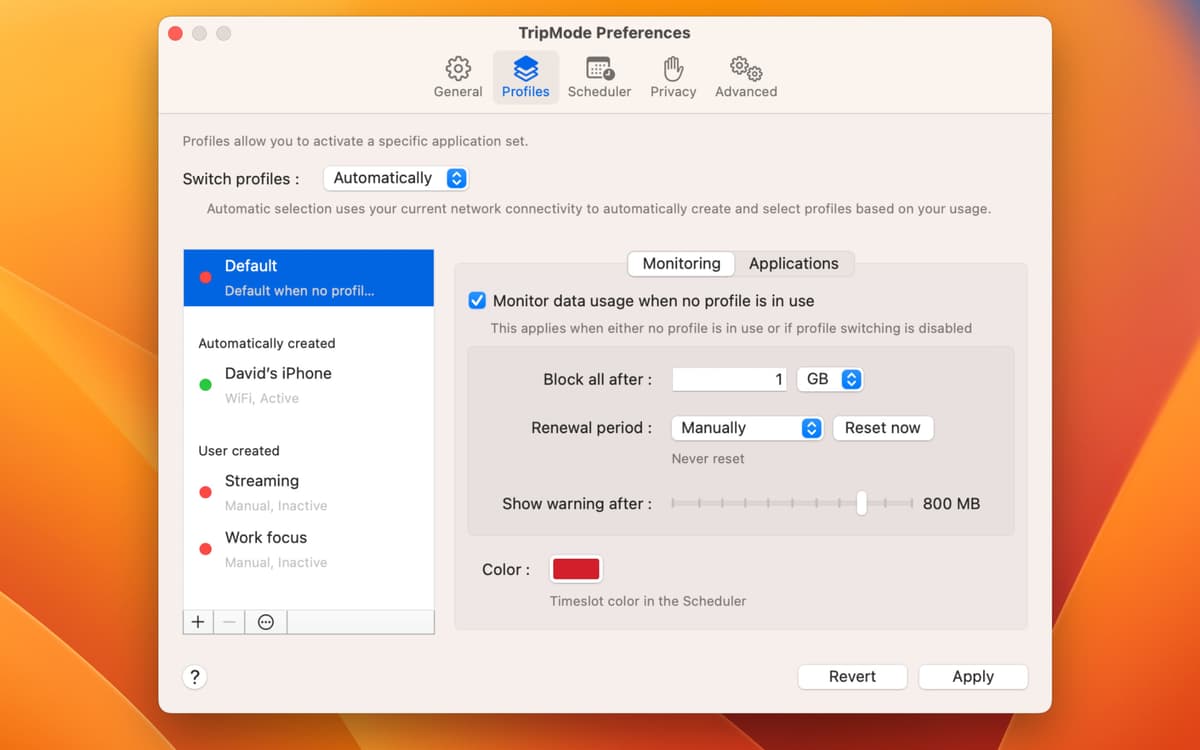Click the red Color swatch

coord(575,570)
